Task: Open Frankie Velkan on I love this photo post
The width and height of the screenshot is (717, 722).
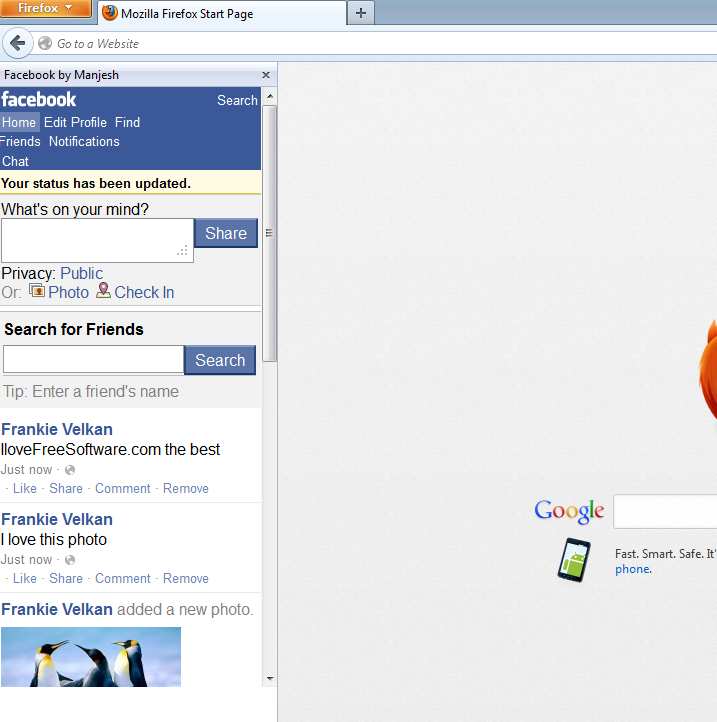Action: (57, 519)
